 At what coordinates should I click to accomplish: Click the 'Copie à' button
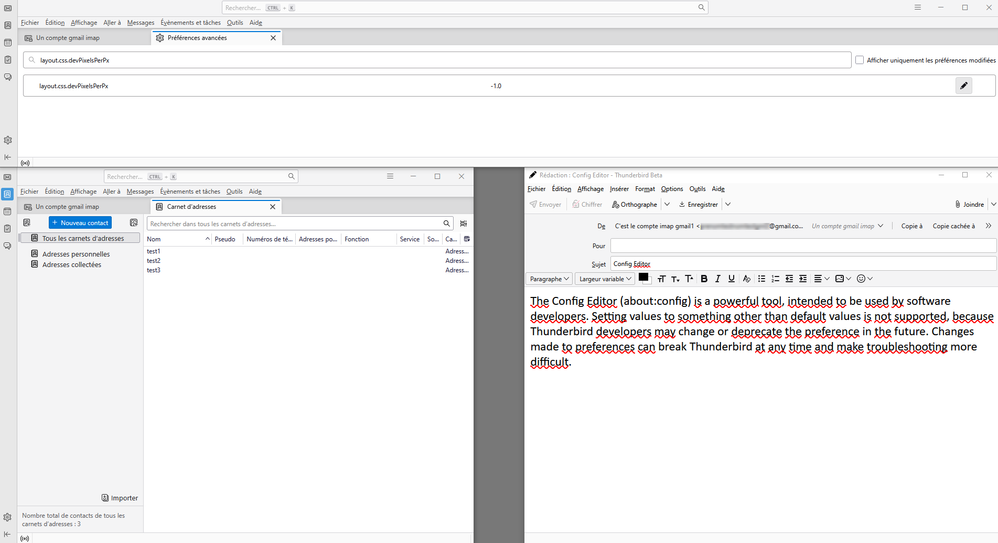911,226
